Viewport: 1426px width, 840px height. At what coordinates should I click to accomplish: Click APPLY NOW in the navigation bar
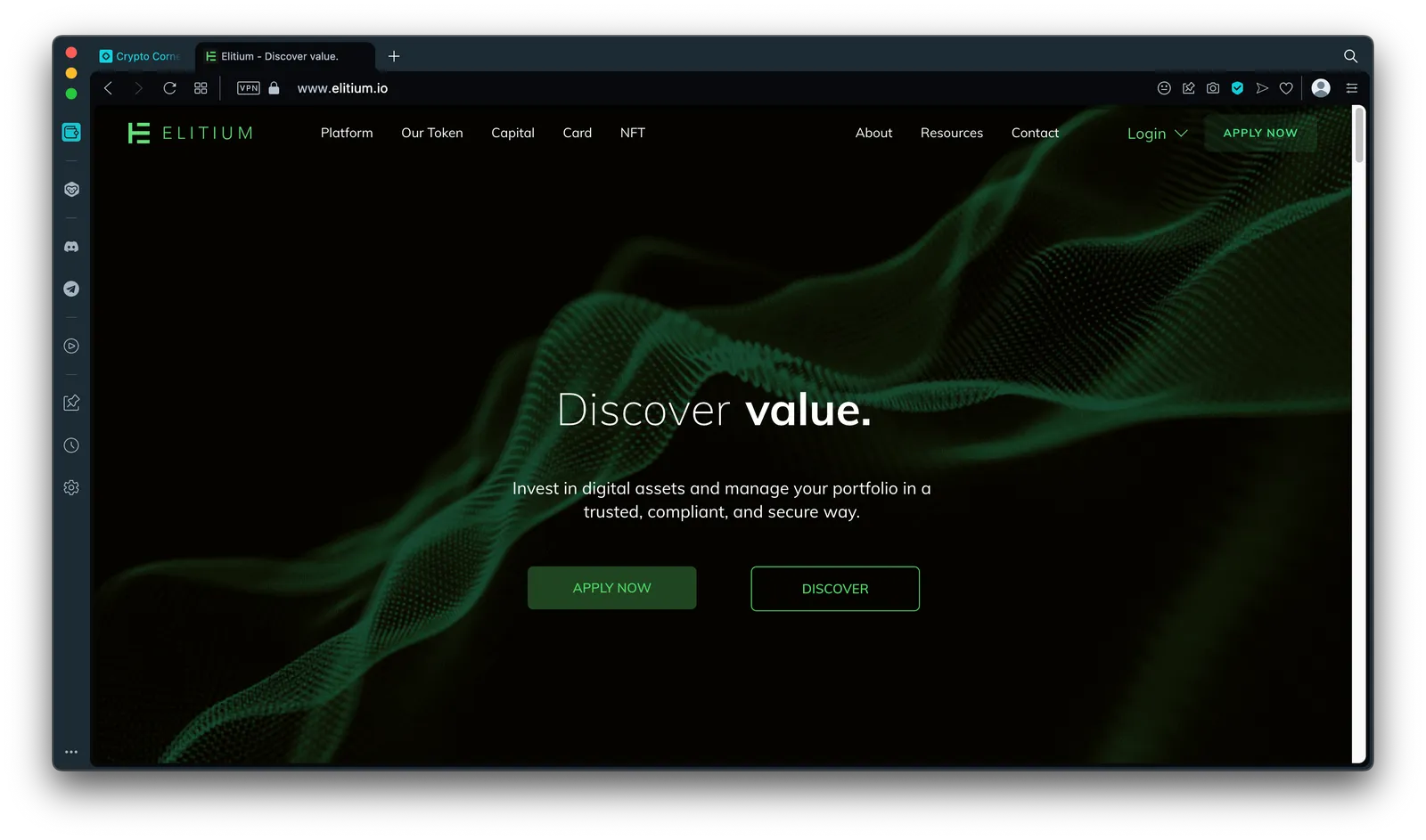pyautogui.click(x=1260, y=133)
